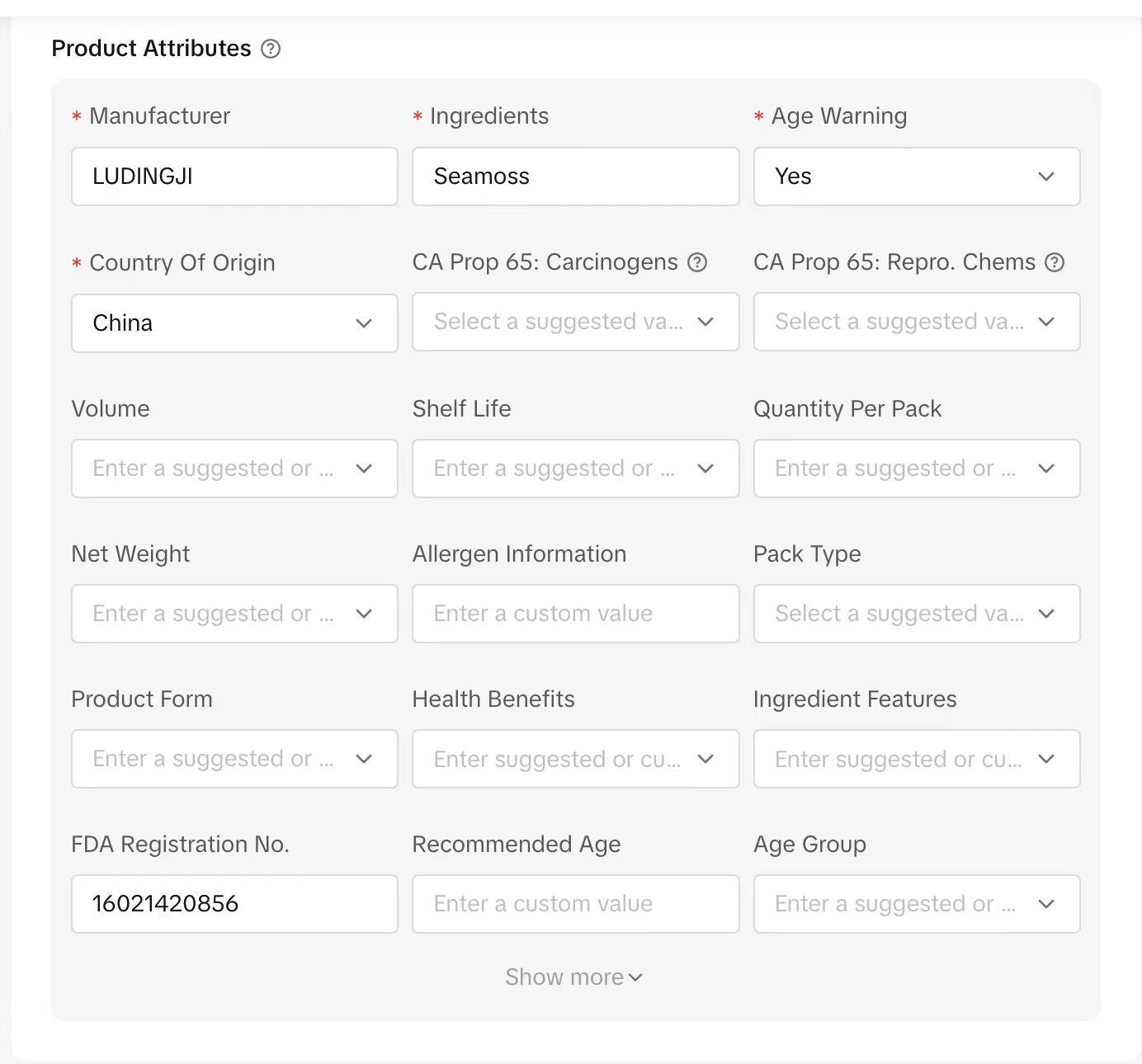Viewport: 1142px width, 1064px height.
Task: Click the Manufacturer input field
Action: (234, 177)
